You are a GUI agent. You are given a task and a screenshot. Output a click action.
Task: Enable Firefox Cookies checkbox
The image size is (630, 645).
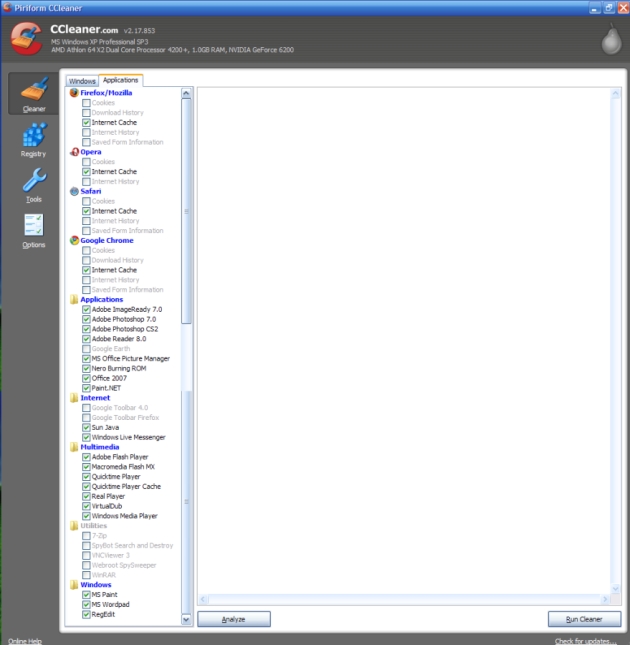point(86,103)
